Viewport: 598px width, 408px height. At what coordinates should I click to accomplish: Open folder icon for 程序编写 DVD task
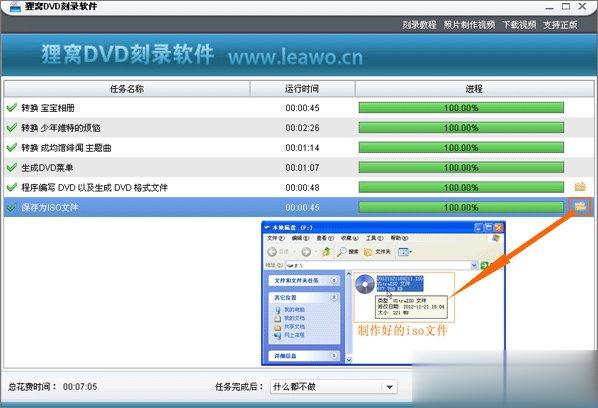click(580, 187)
